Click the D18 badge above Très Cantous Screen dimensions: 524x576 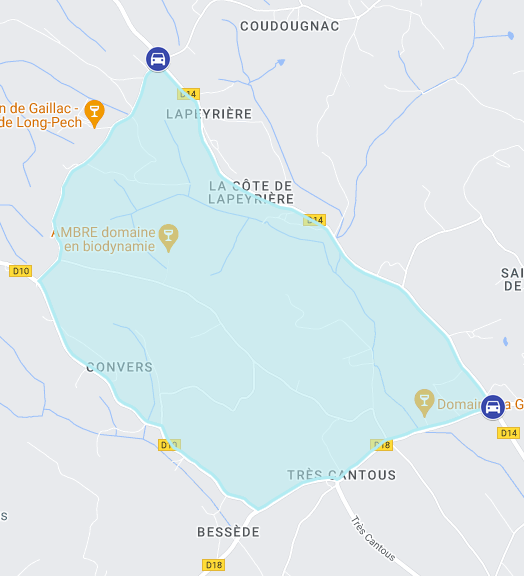click(x=381, y=445)
